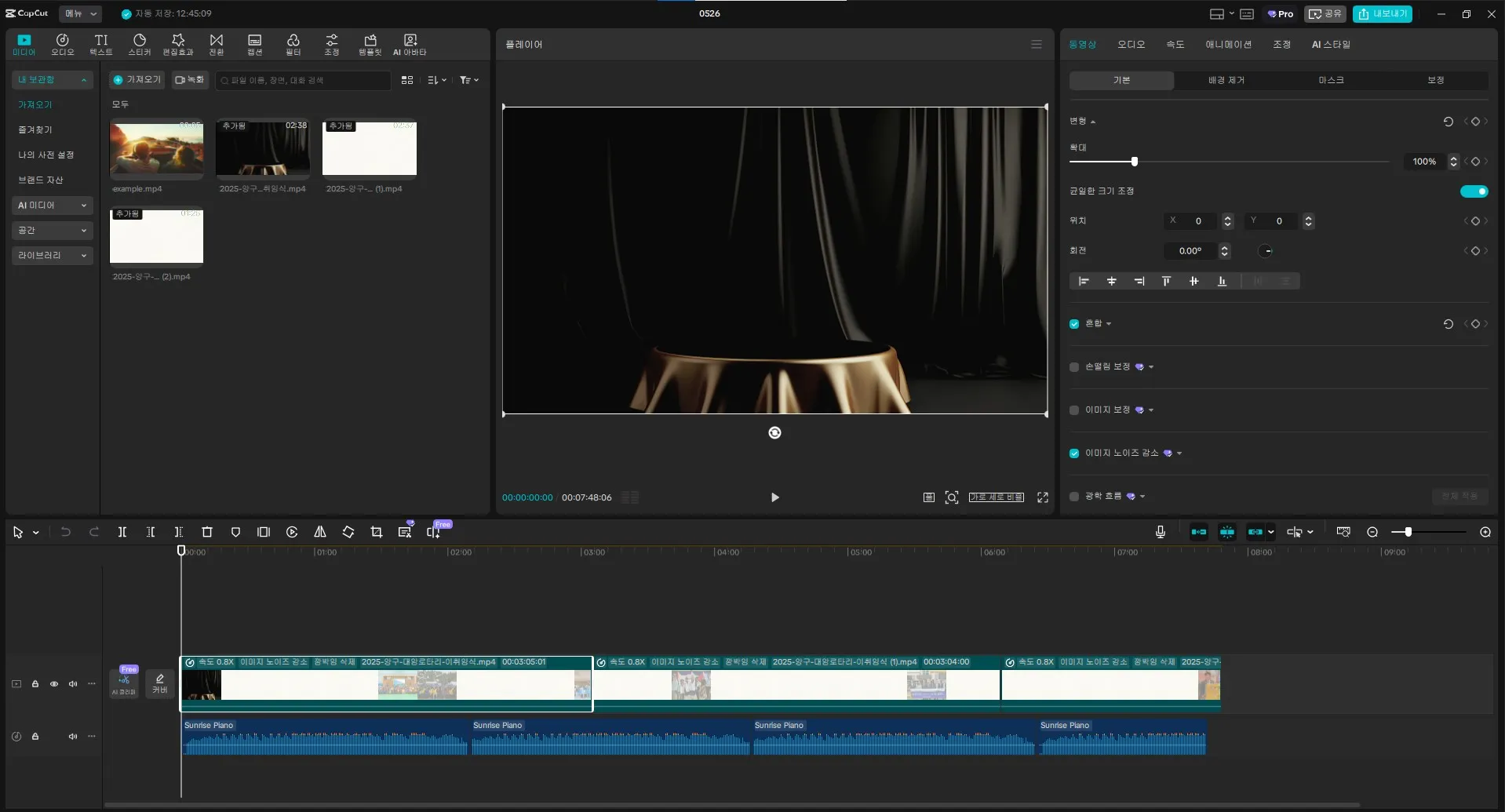Viewport: 1505px width, 812px height.
Task: Open the 오디오 audio library icon
Action: (x=62, y=45)
